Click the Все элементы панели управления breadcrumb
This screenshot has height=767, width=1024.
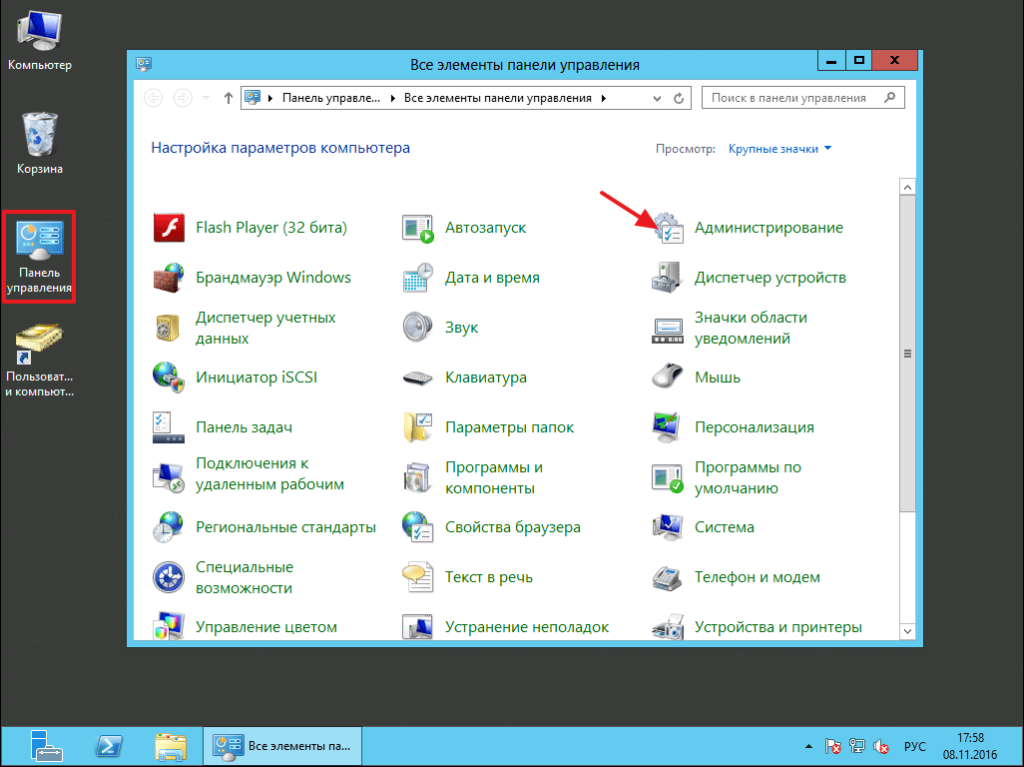point(497,98)
